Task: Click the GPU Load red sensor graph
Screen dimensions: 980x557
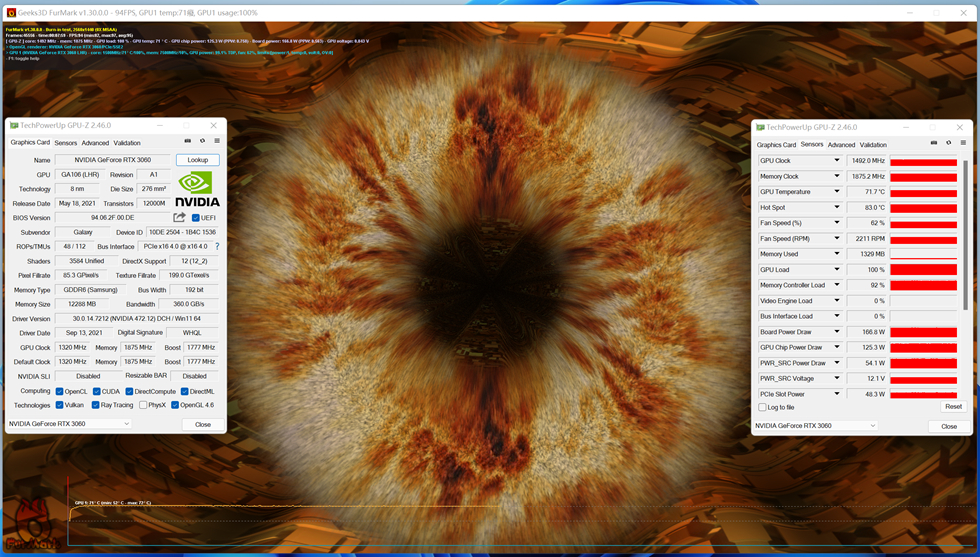Action: [923, 269]
